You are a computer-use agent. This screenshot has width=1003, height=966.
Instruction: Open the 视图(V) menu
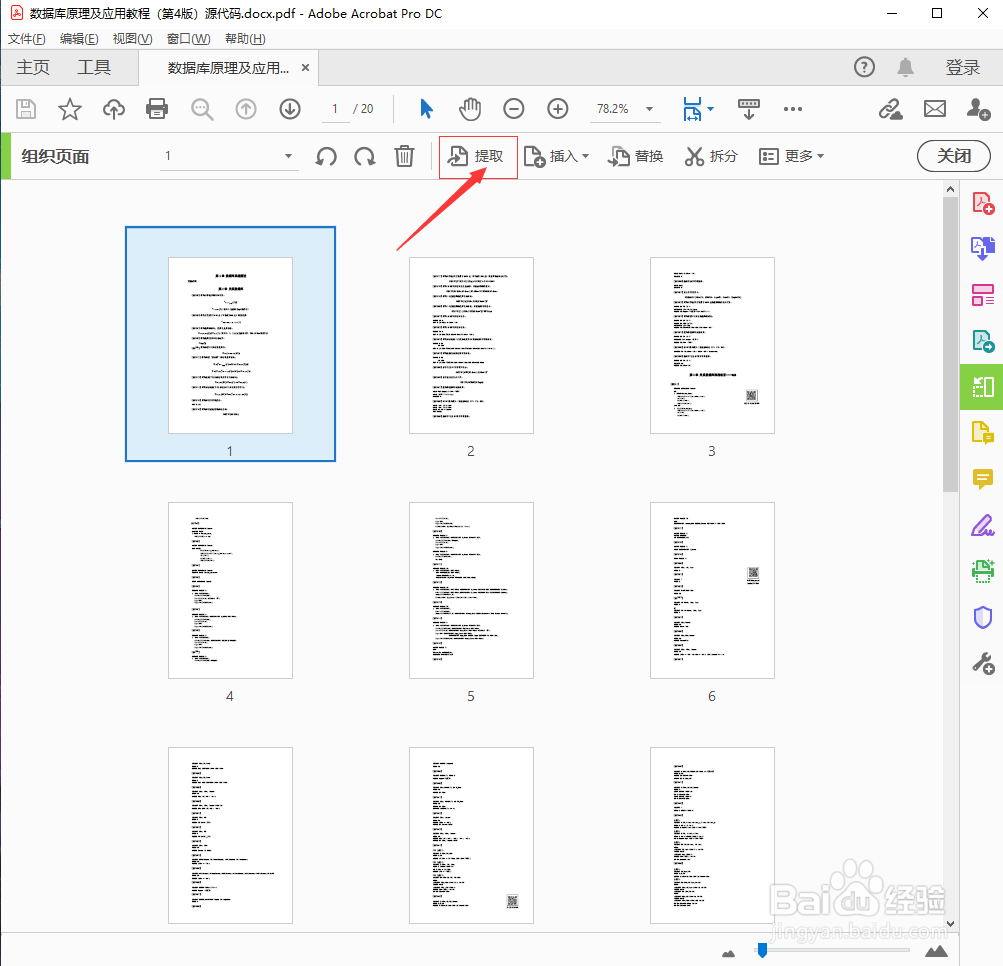point(132,39)
